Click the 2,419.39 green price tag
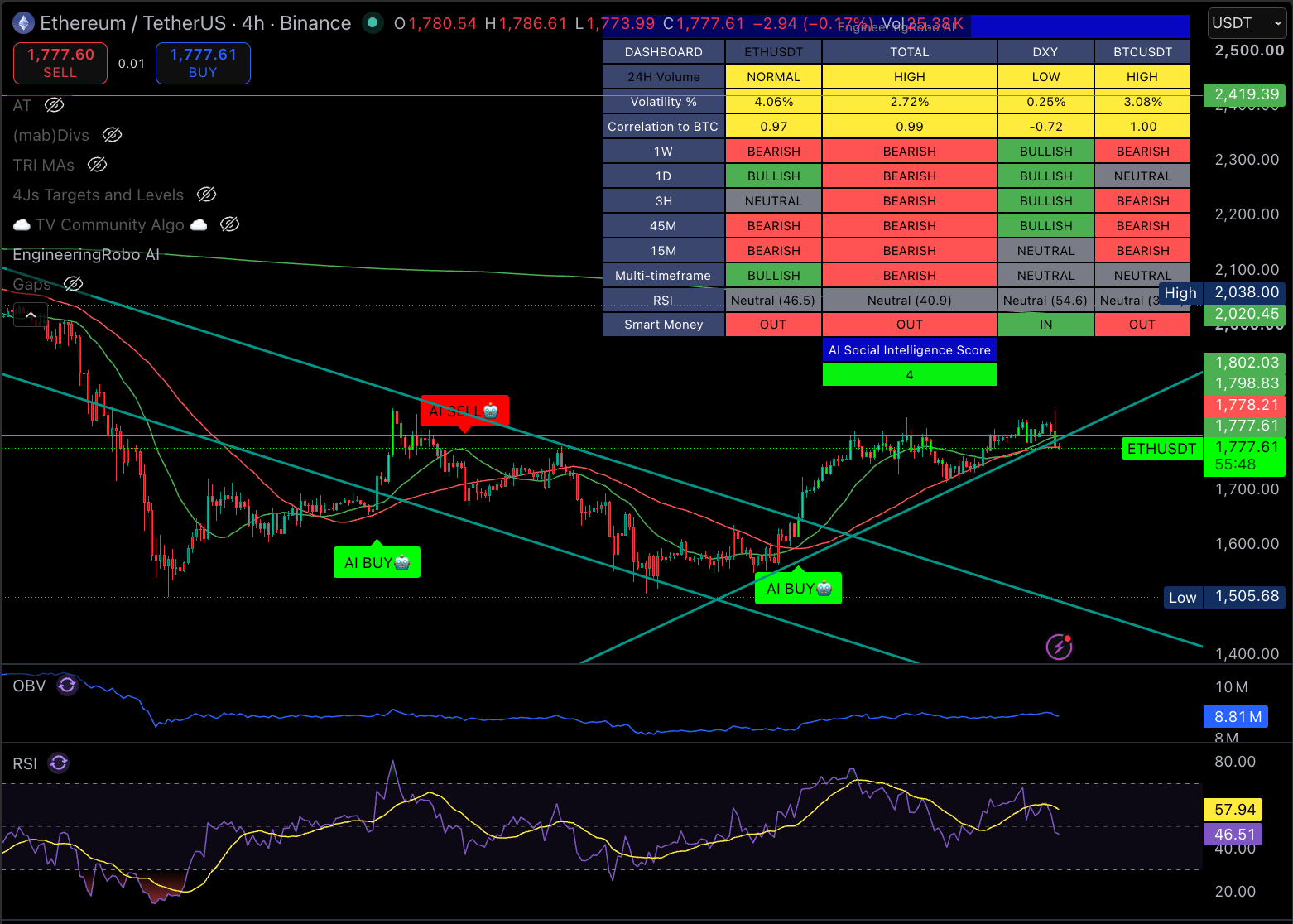1293x924 pixels. (1246, 94)
